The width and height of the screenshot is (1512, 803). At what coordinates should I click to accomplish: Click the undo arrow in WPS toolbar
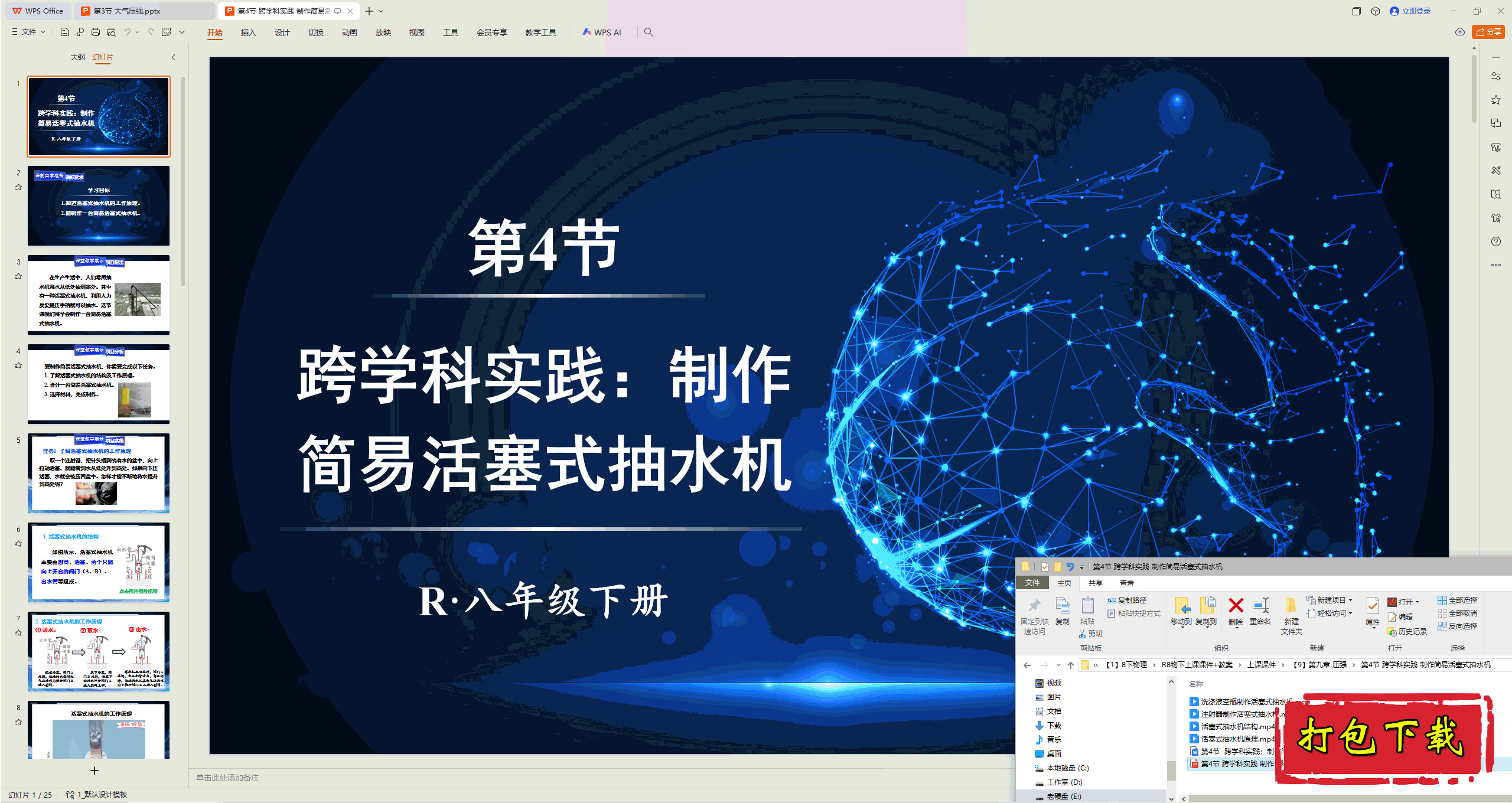pos(127,32)
